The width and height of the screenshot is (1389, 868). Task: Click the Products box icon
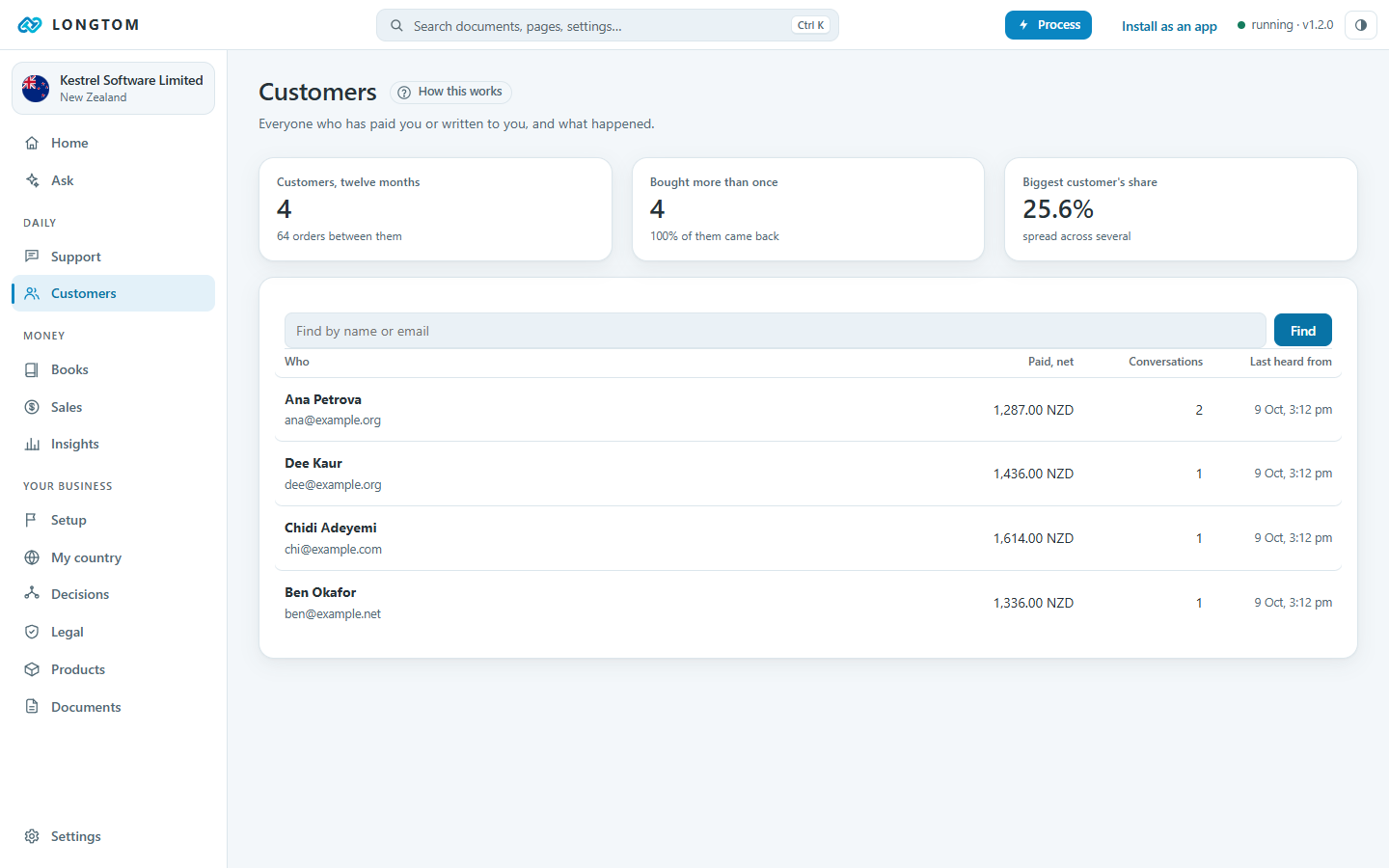[32, 669]
